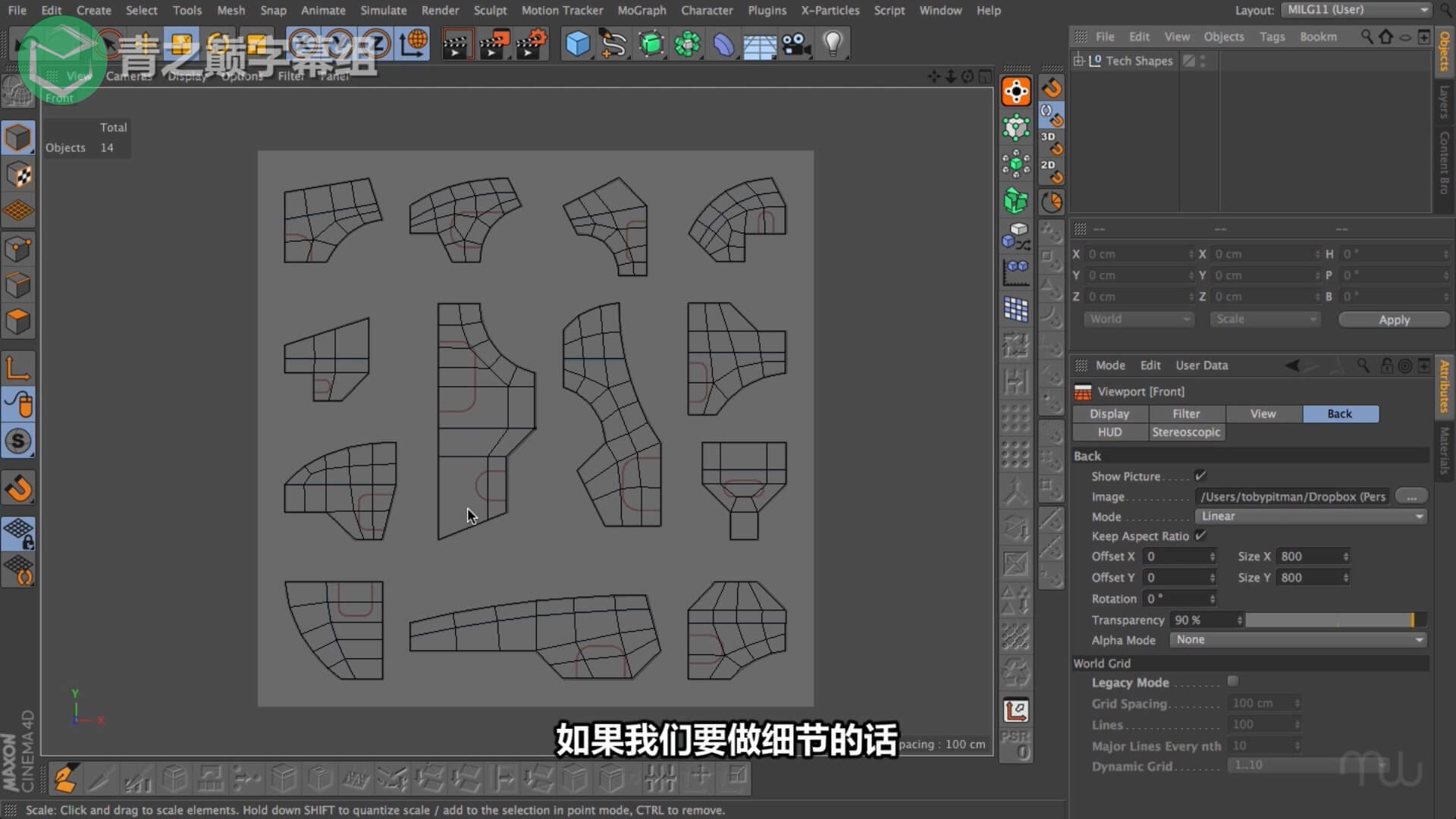Click the Deformer bend icon
Image resolution: width=1456 pixels, height=819 pixels.
point(723,44)
